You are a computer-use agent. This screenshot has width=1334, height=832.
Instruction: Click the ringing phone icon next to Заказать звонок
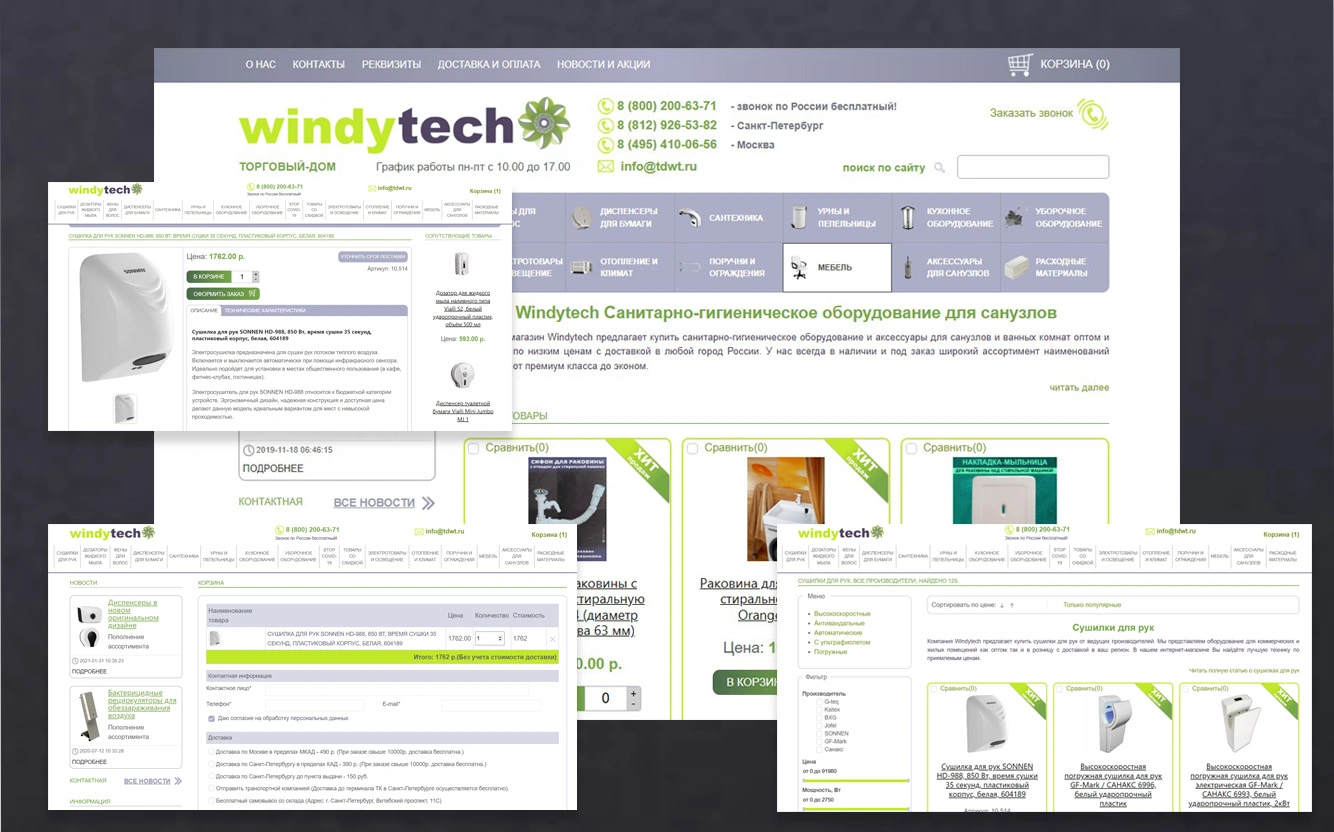click(x=1094, y=114)
